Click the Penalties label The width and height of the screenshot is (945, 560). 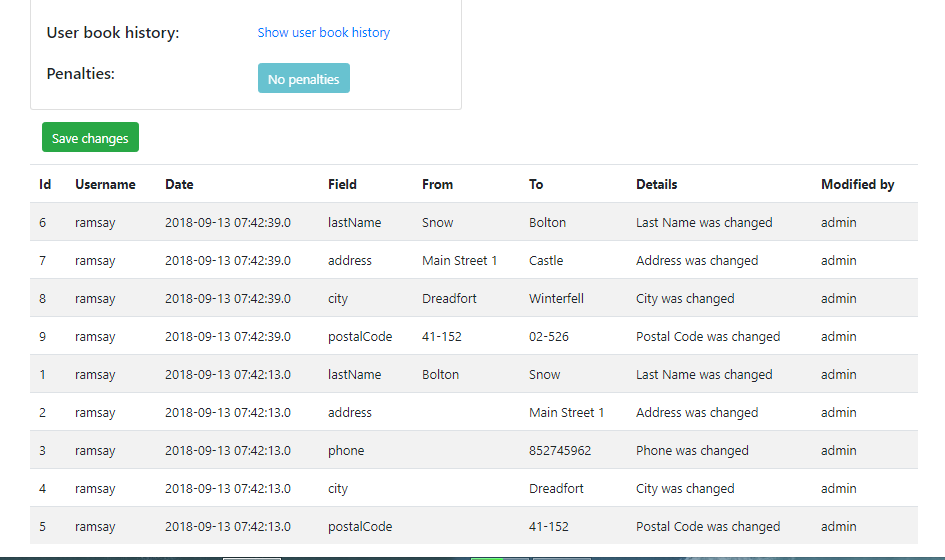point(81,74)
